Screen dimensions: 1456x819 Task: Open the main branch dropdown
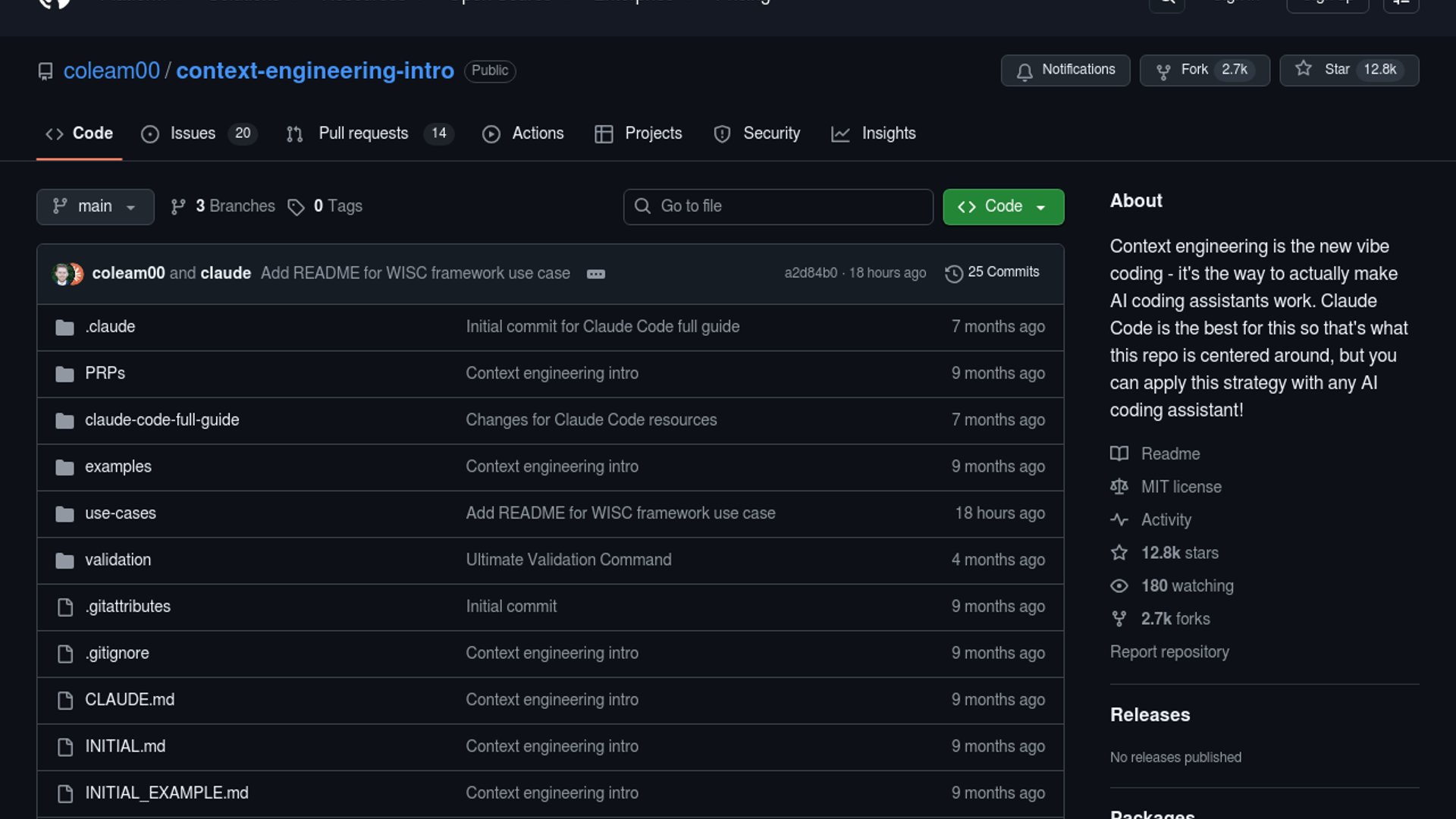coord(95,206)
